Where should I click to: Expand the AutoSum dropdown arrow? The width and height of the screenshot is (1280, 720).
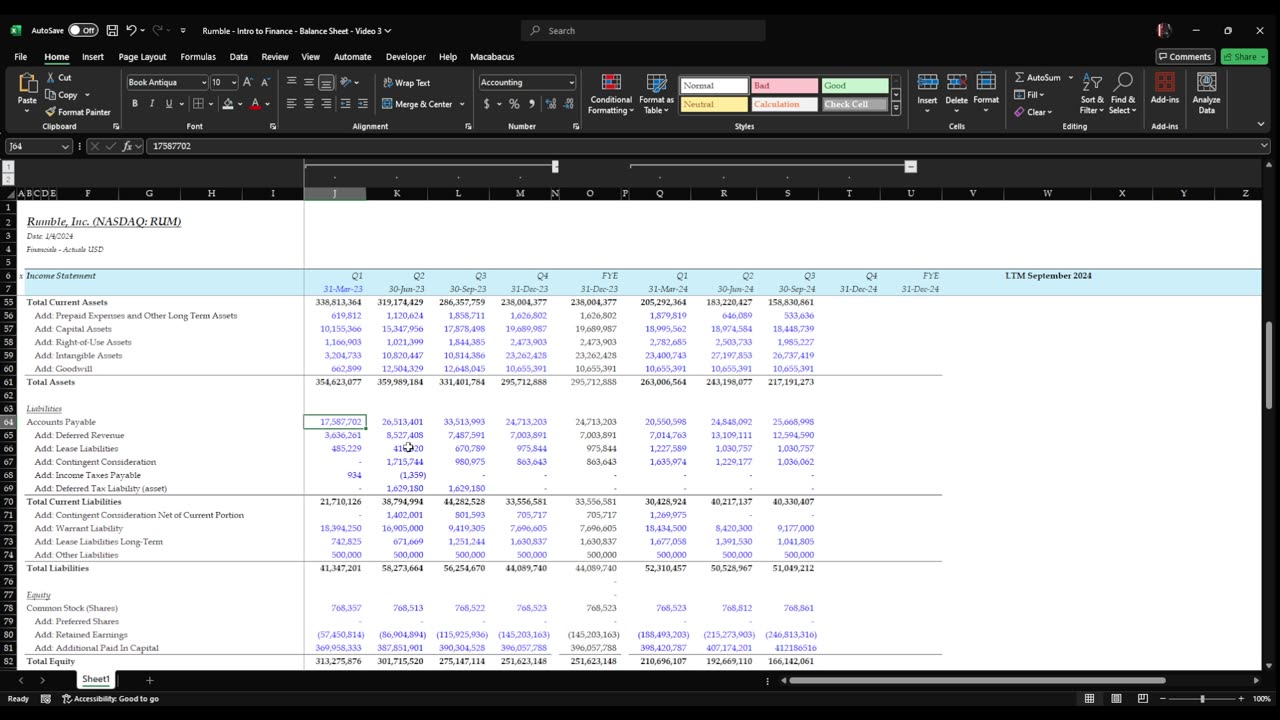(x=1070, y=78)
